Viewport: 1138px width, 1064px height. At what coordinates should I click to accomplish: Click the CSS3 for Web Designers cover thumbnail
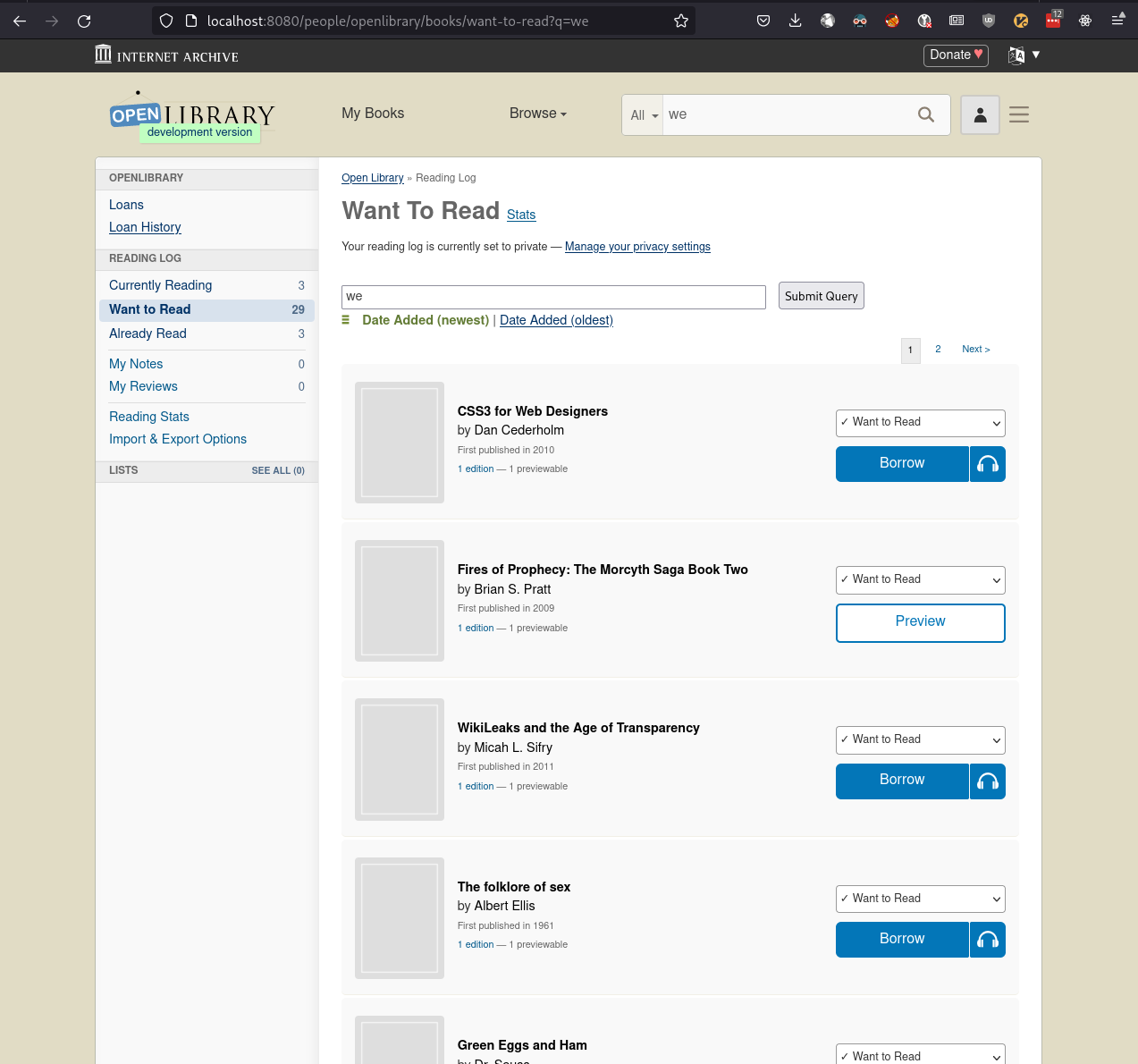[x=400, y=443]
